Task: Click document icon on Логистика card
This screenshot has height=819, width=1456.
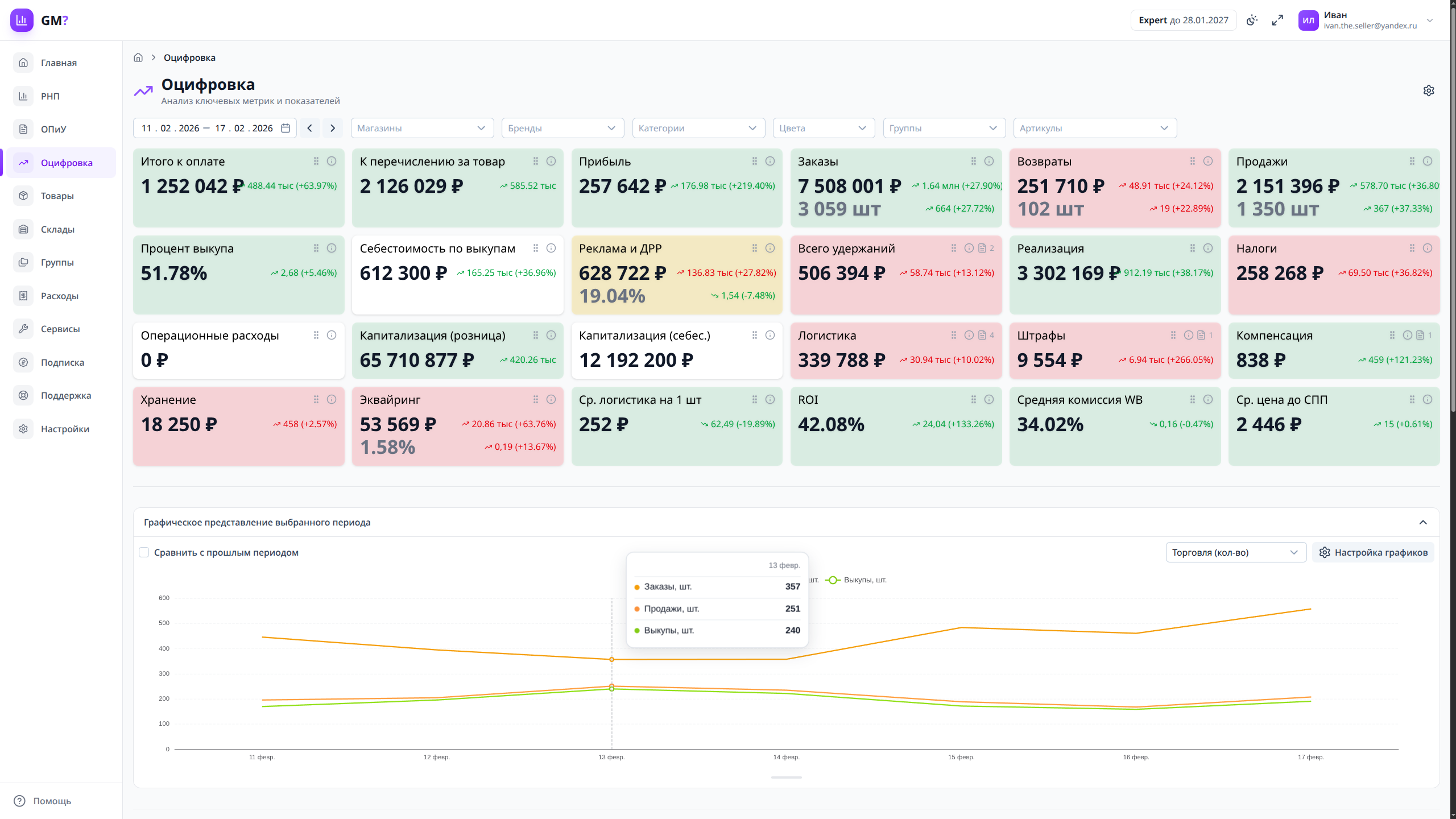Action: tap(982, 336)
